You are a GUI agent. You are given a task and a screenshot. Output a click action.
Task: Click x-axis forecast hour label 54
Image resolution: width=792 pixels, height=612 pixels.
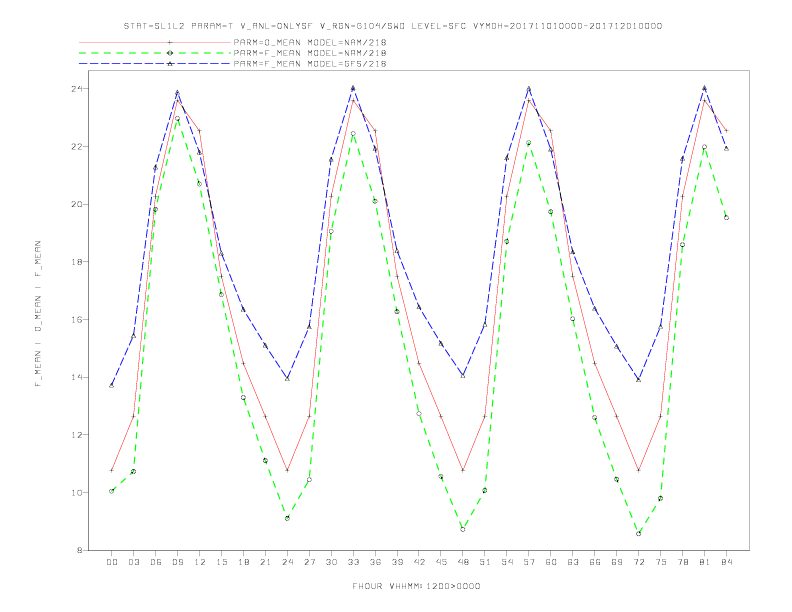tap(507, 562)
